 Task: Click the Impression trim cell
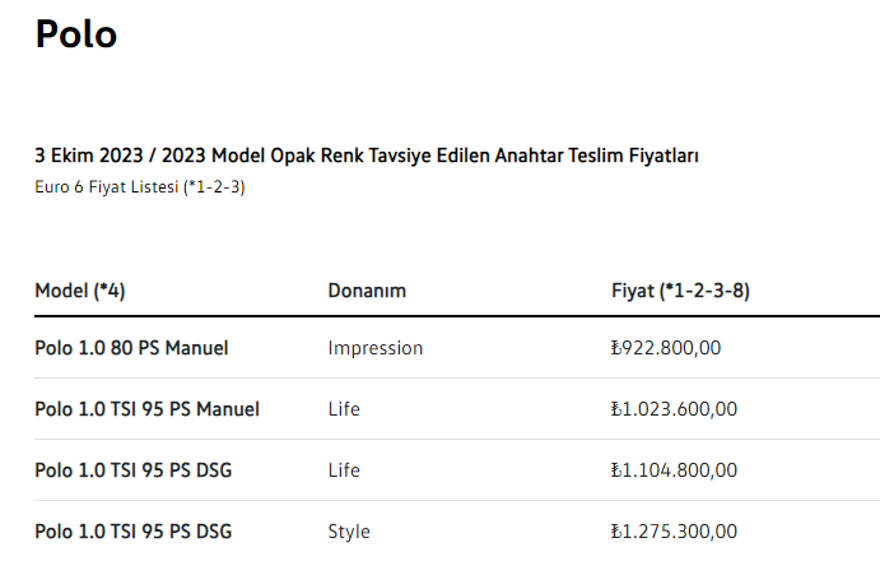tap(375, 348)
